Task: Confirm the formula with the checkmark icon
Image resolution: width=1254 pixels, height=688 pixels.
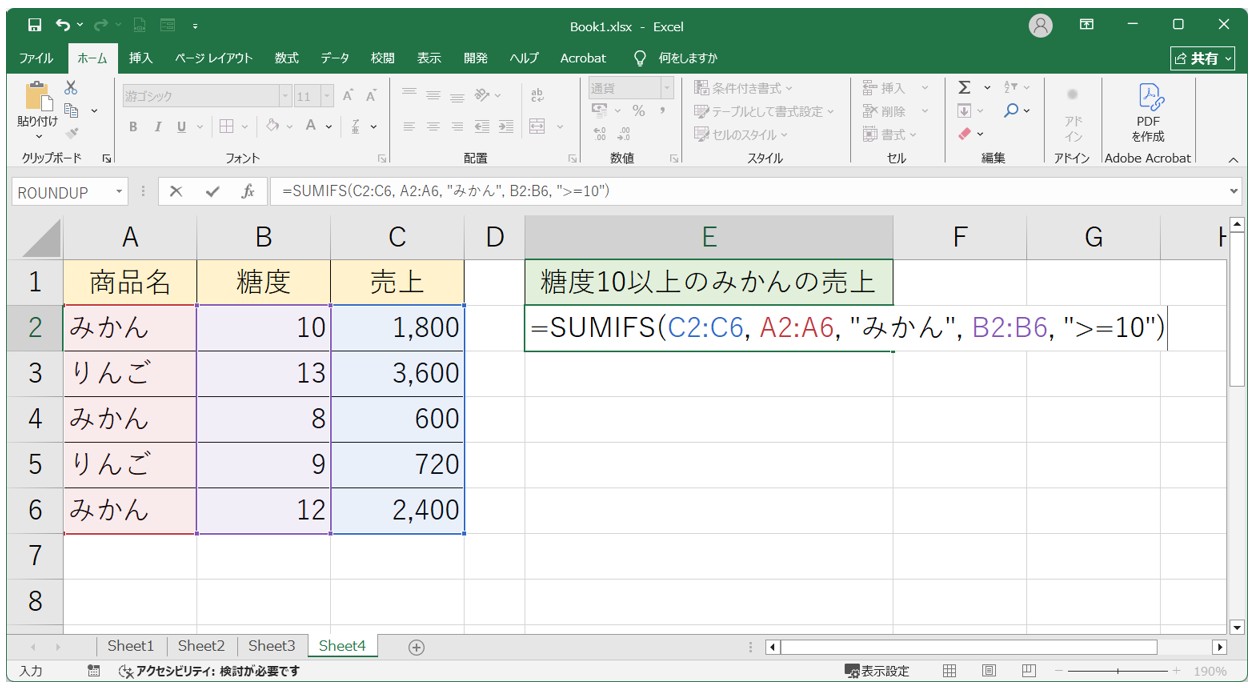Action: 211,192
